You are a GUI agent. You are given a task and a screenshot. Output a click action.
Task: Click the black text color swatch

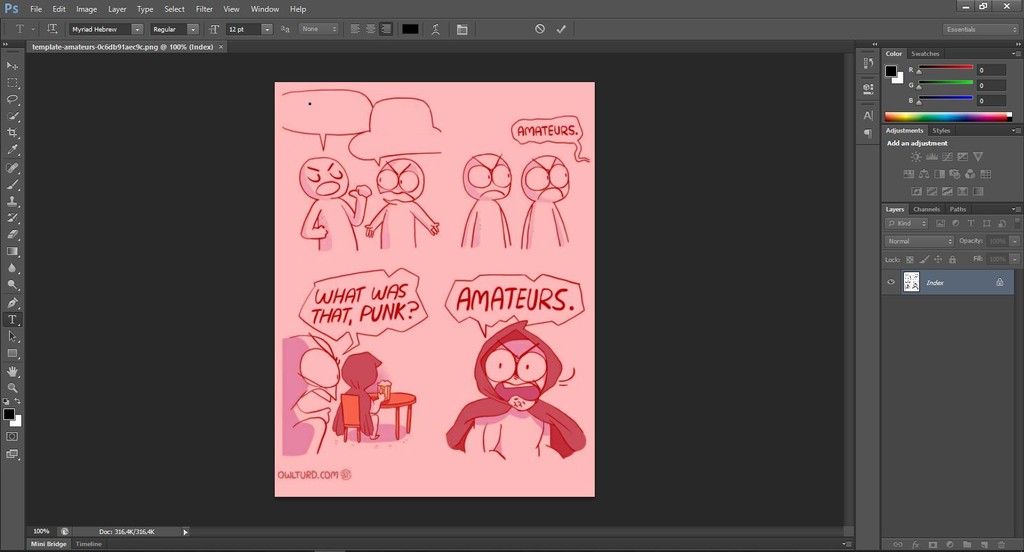tap(410, 29)
